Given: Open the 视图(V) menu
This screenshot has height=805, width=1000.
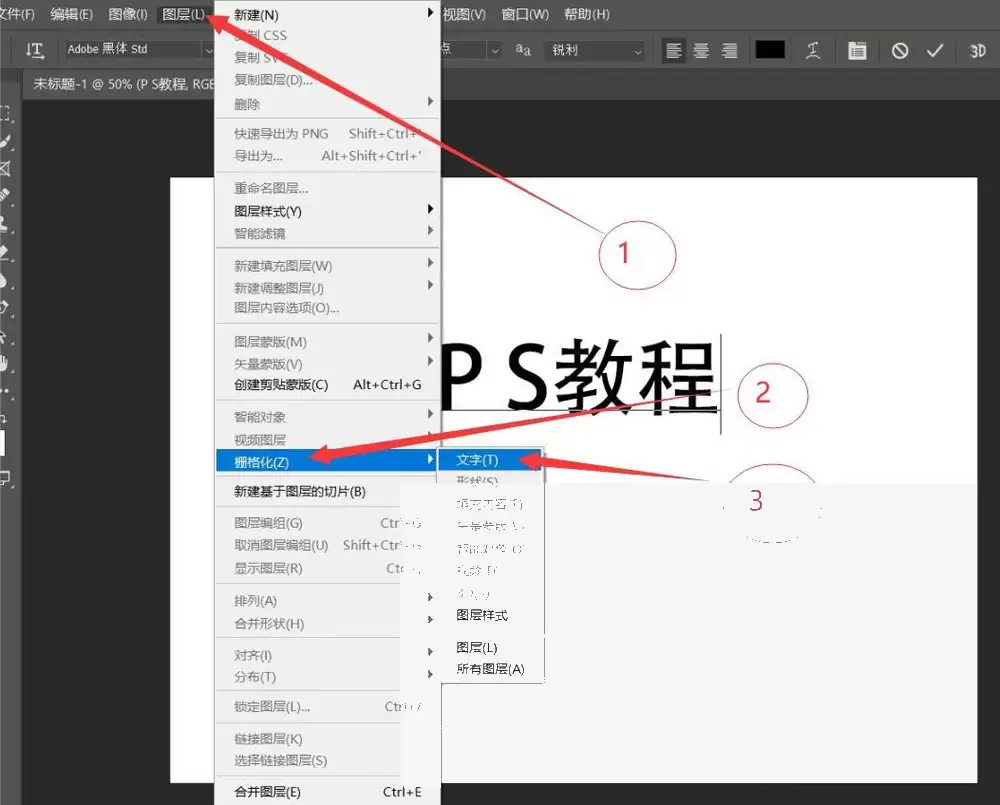Looking at the screenshot, I should (464, 14).
